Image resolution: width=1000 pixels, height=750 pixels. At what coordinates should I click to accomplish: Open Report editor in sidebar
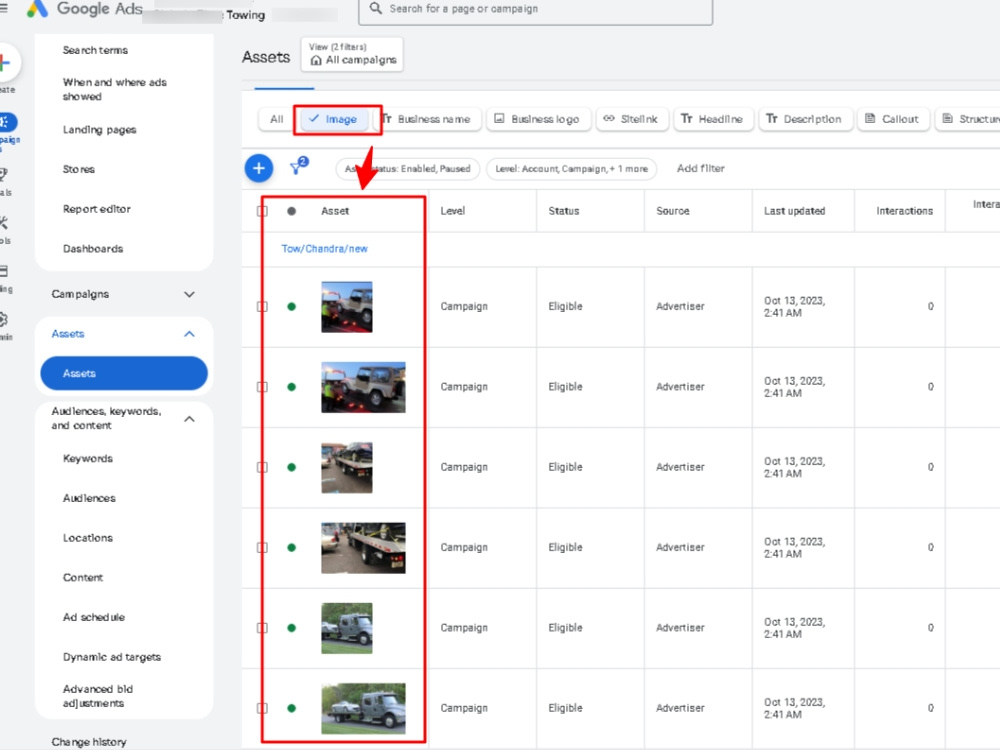click(96, 209)
